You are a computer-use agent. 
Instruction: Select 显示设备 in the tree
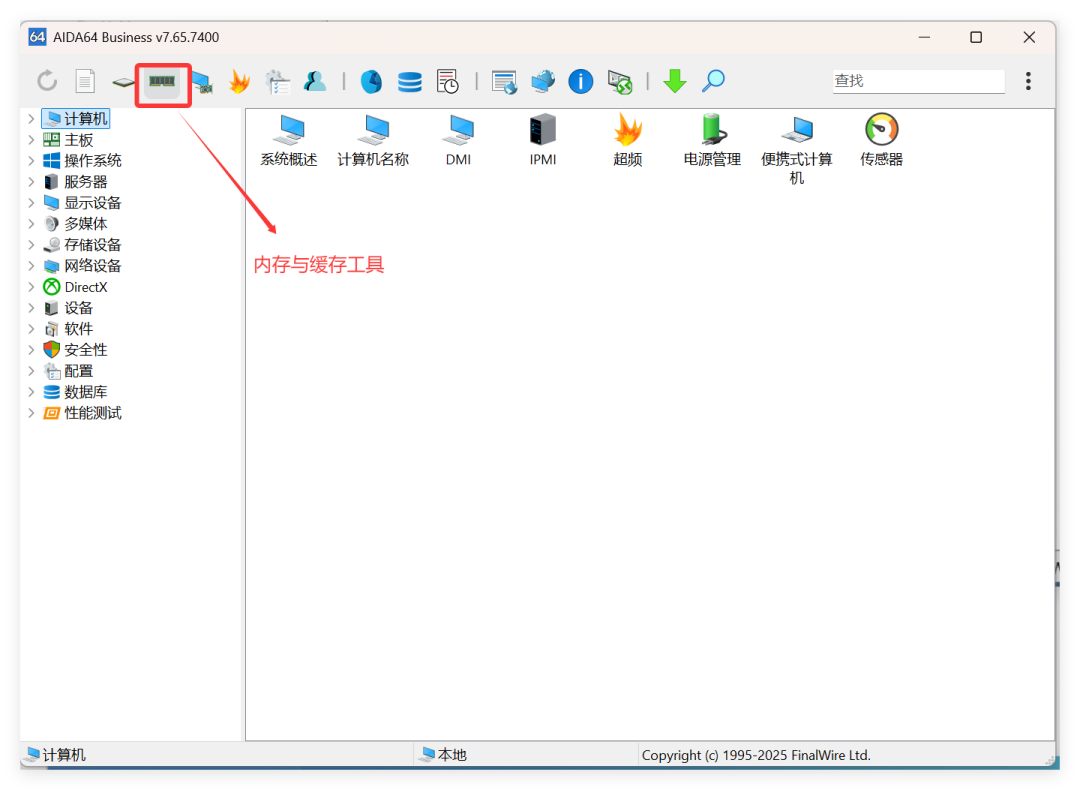coord(83,203)
